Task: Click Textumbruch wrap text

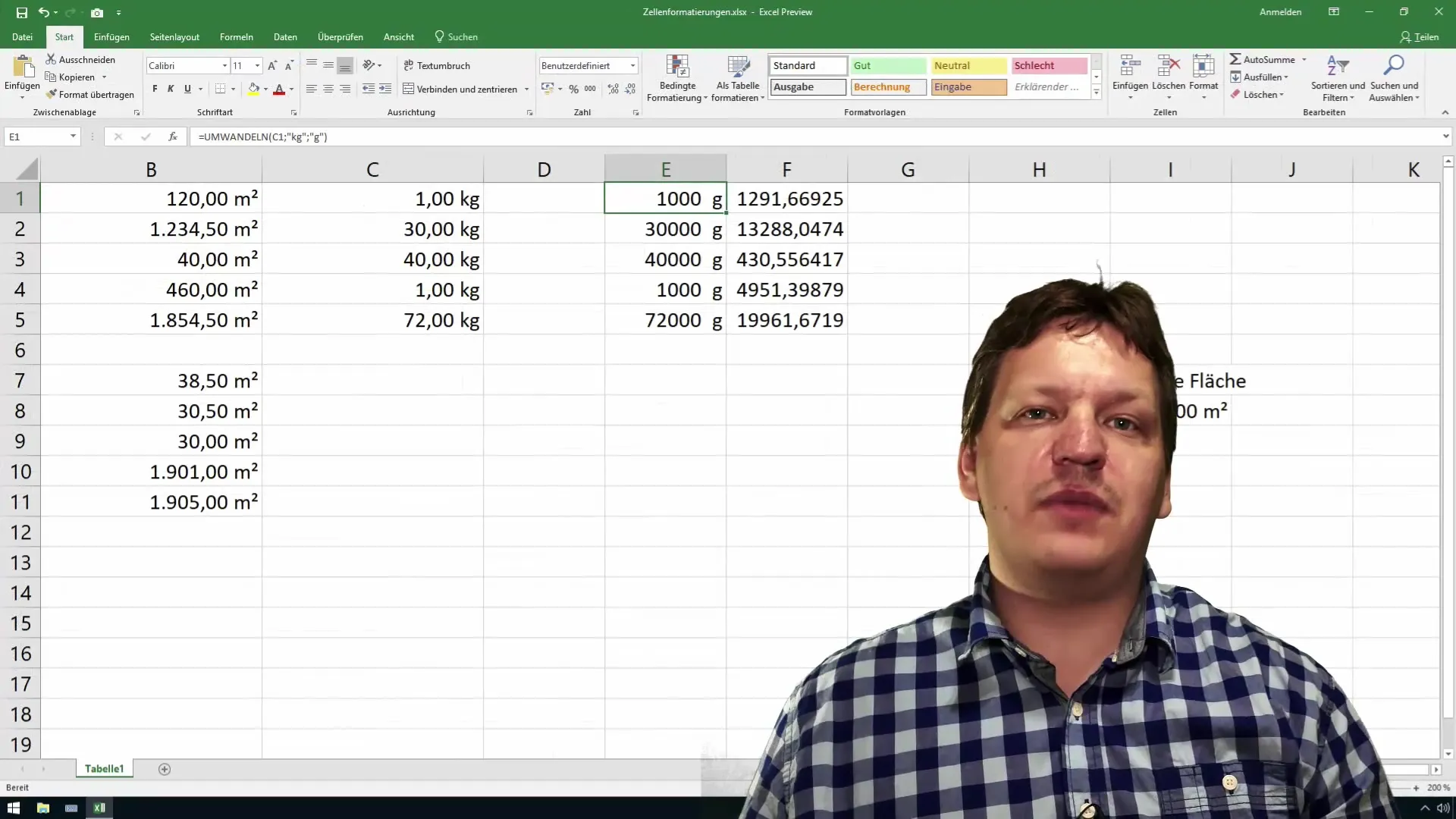Action: 437,65
